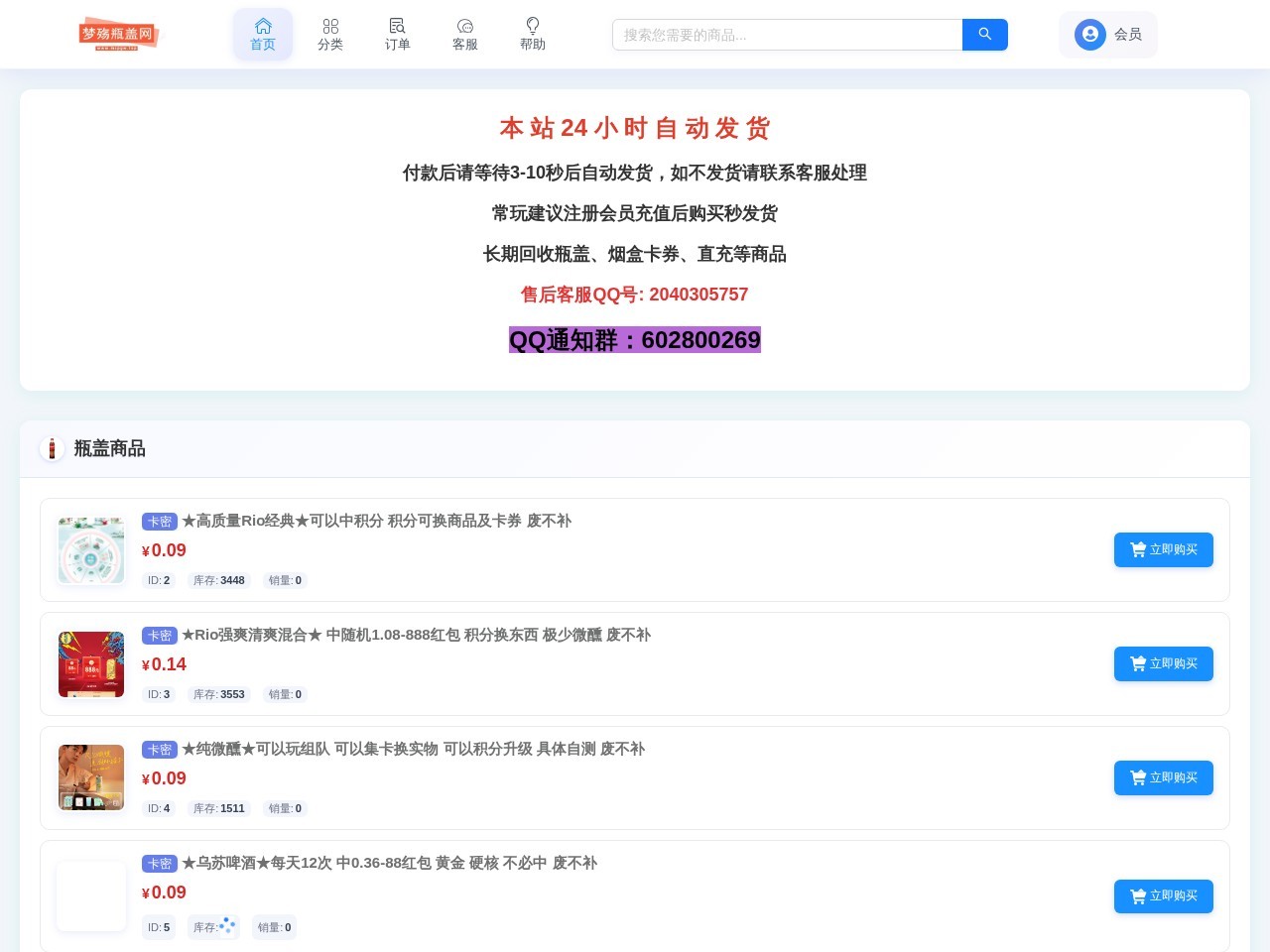This screenshot has width=1270, height=952.
Task: Click the 长期回收瓶盖、烟盒卡券 notice line
Action: click(635, 254)
